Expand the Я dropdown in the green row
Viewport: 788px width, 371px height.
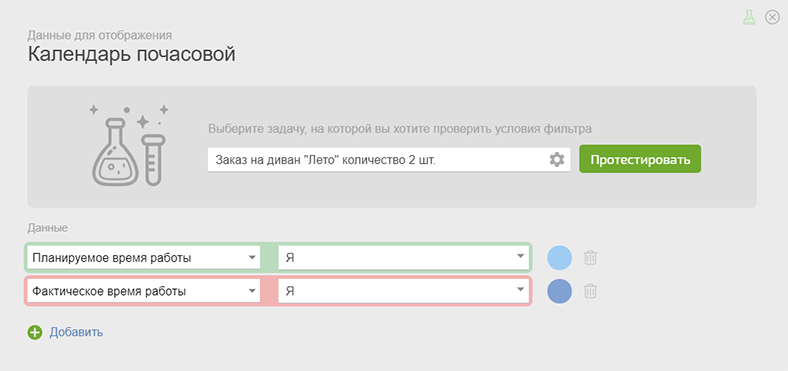[x=404, y=258]
